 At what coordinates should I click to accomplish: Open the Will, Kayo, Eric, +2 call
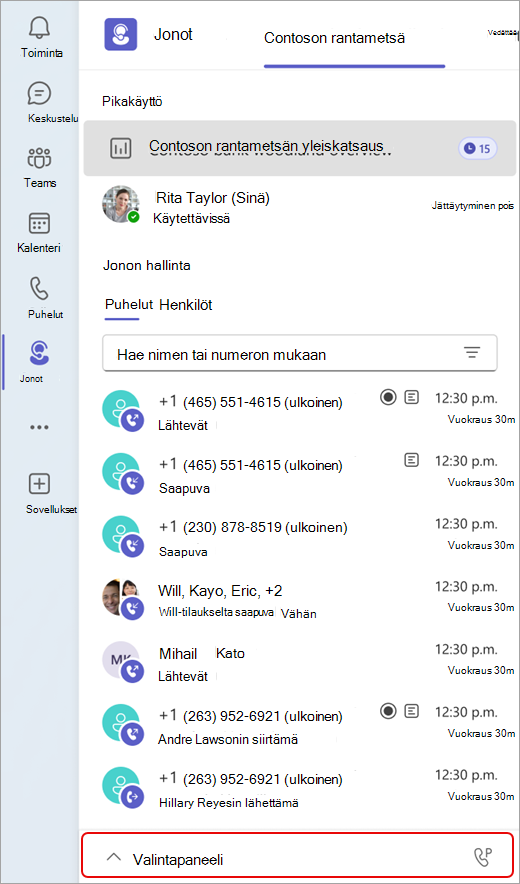(309, 599)
